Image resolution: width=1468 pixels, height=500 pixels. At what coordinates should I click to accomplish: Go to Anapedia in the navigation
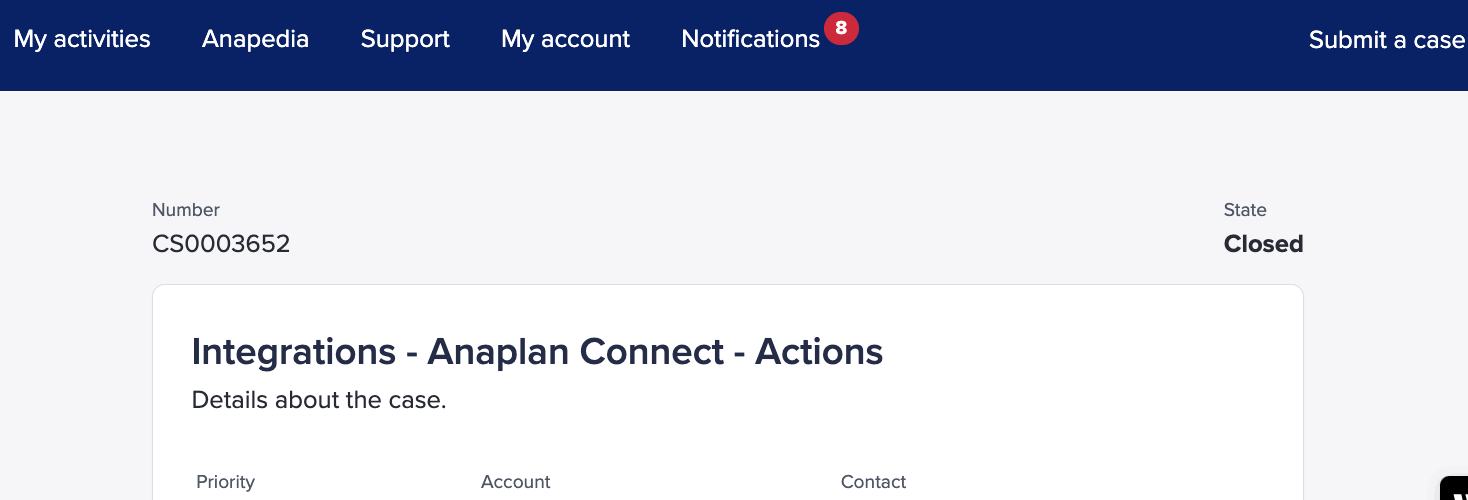(255, 39)
